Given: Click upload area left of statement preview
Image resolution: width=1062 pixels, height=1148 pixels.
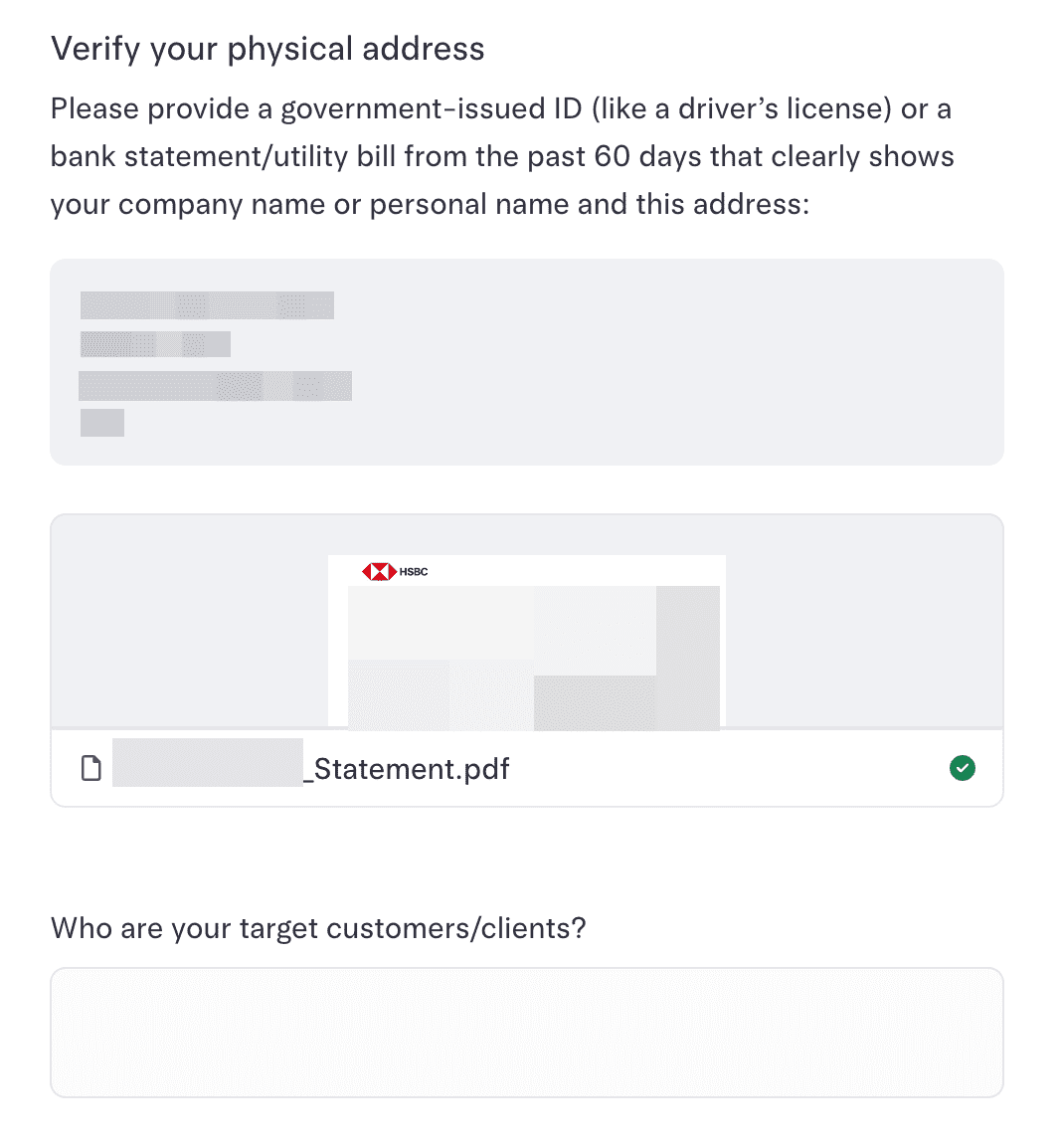Looking at the screenshot, I should [x=189, y=622].
